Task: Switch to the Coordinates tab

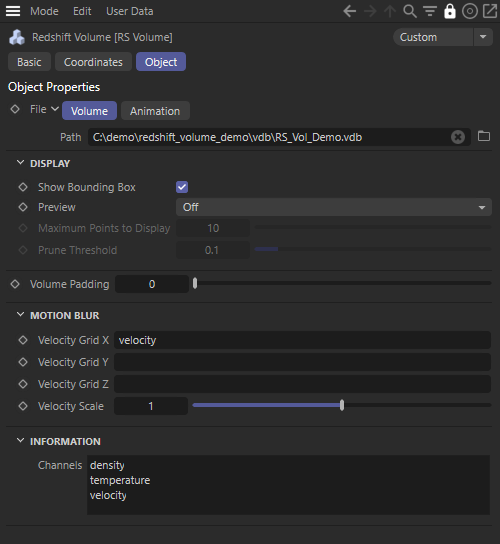Action: [93, 62]
